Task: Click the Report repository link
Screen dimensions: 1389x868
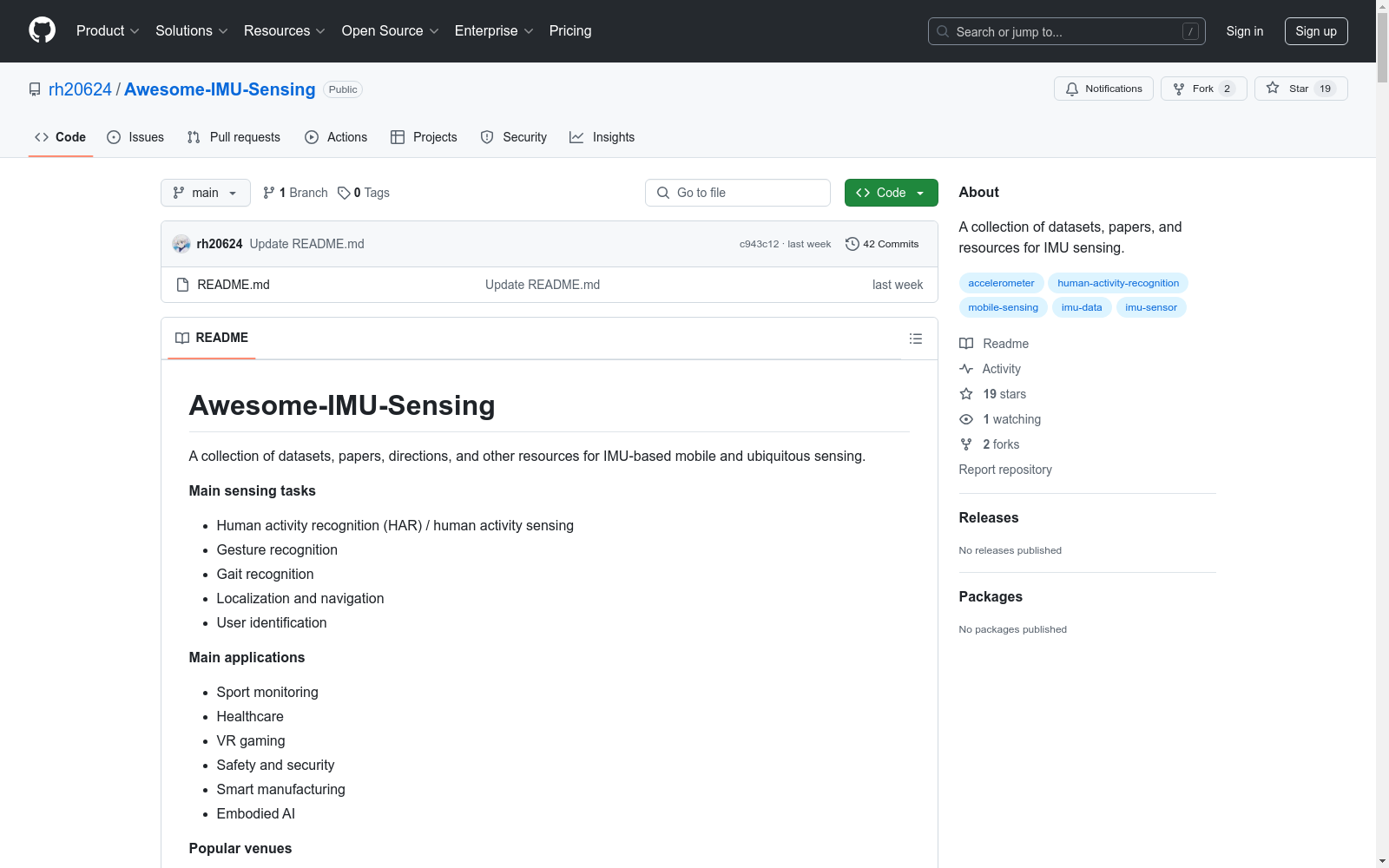Action: (x=1005, y=470)
